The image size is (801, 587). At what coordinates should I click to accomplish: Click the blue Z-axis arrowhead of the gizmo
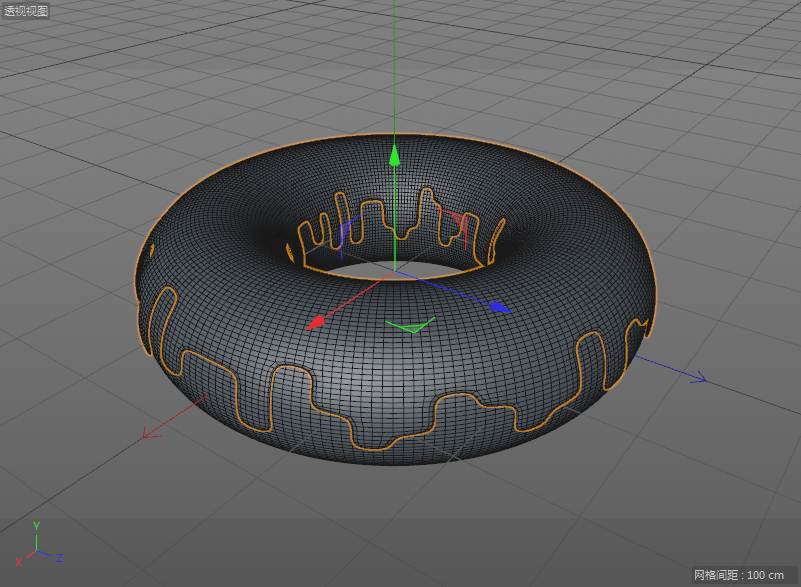tap(500, 308)
